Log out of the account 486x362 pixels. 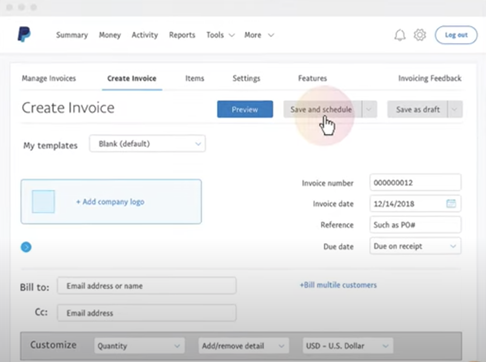(456, 35)
